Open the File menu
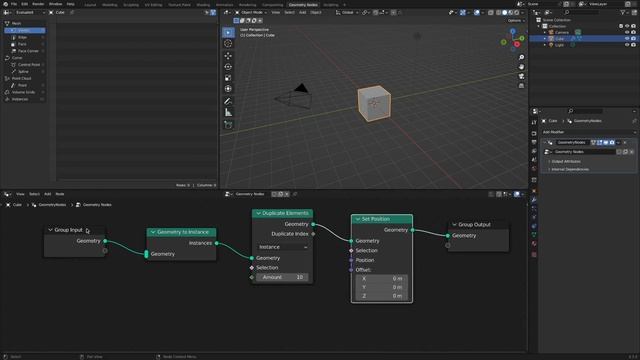This screenshot has height=360, width=640. (x=14, y=4)
